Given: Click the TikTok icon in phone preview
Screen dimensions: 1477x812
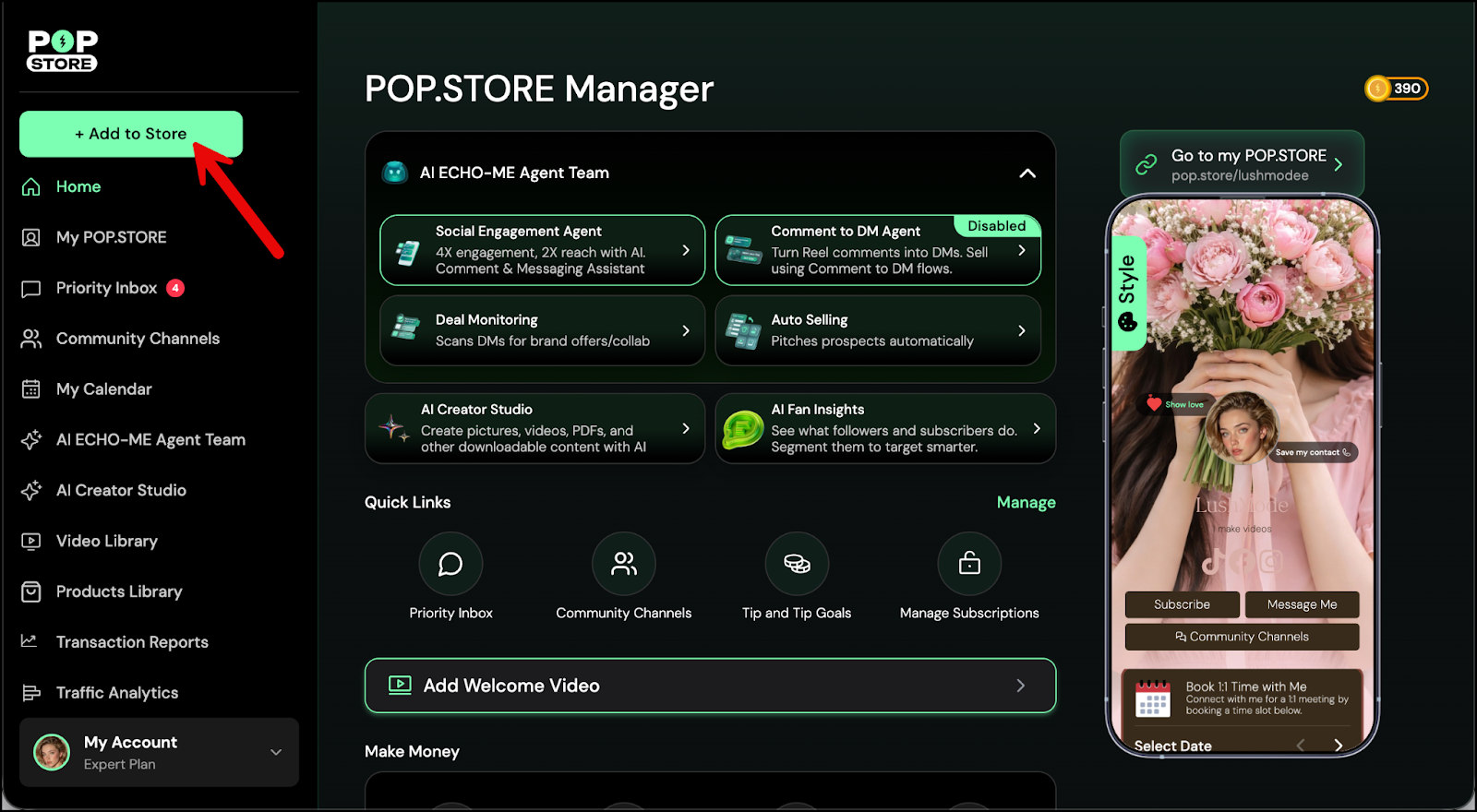Looking at the screenshot, I should click(1213, 561).
